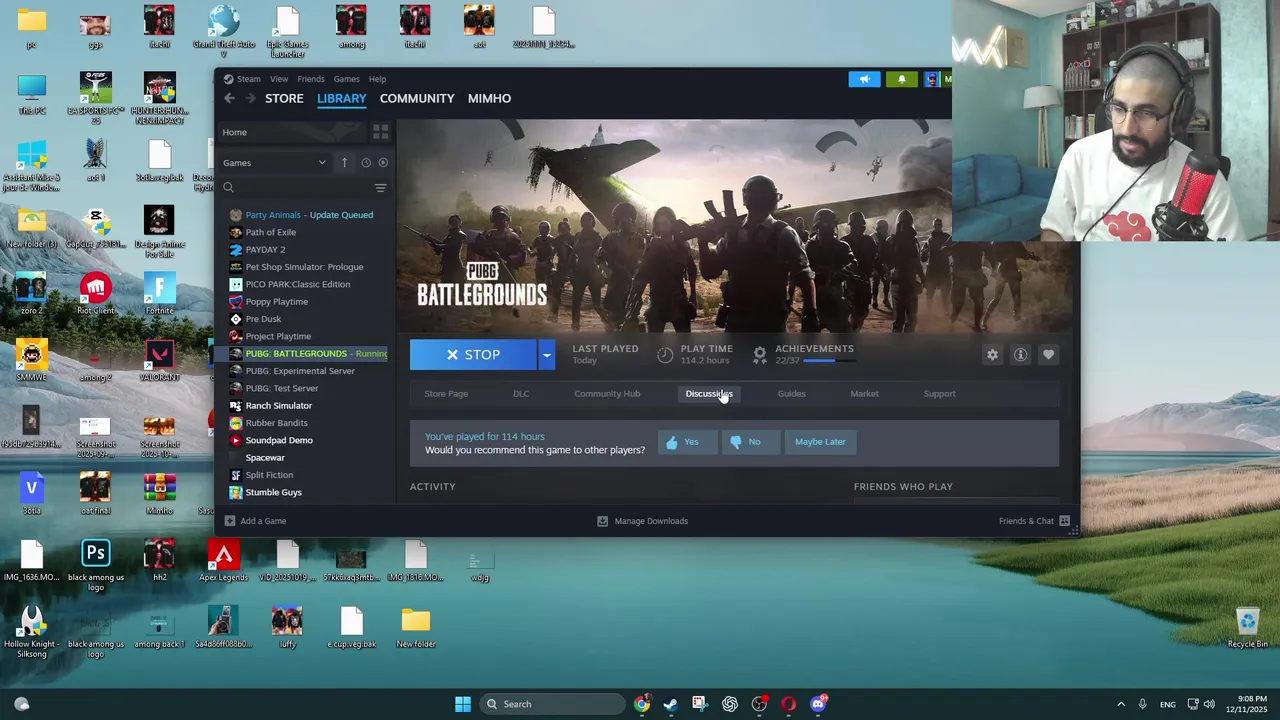Click taskbar microphone icon
Screen dimensions: 1280x720
[x=1142, y=704]
